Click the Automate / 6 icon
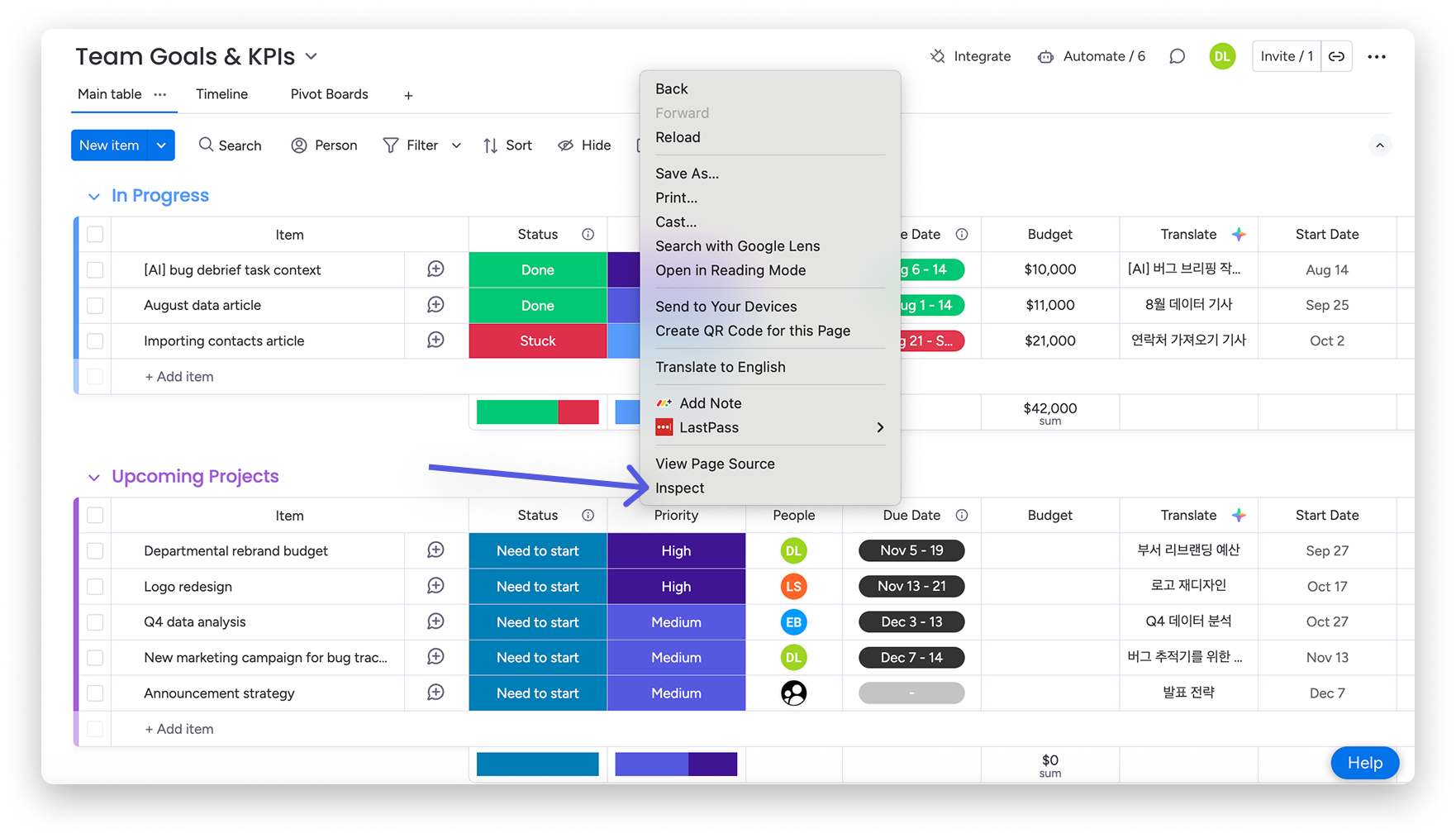The image size is (1456, 838). 1045,55
